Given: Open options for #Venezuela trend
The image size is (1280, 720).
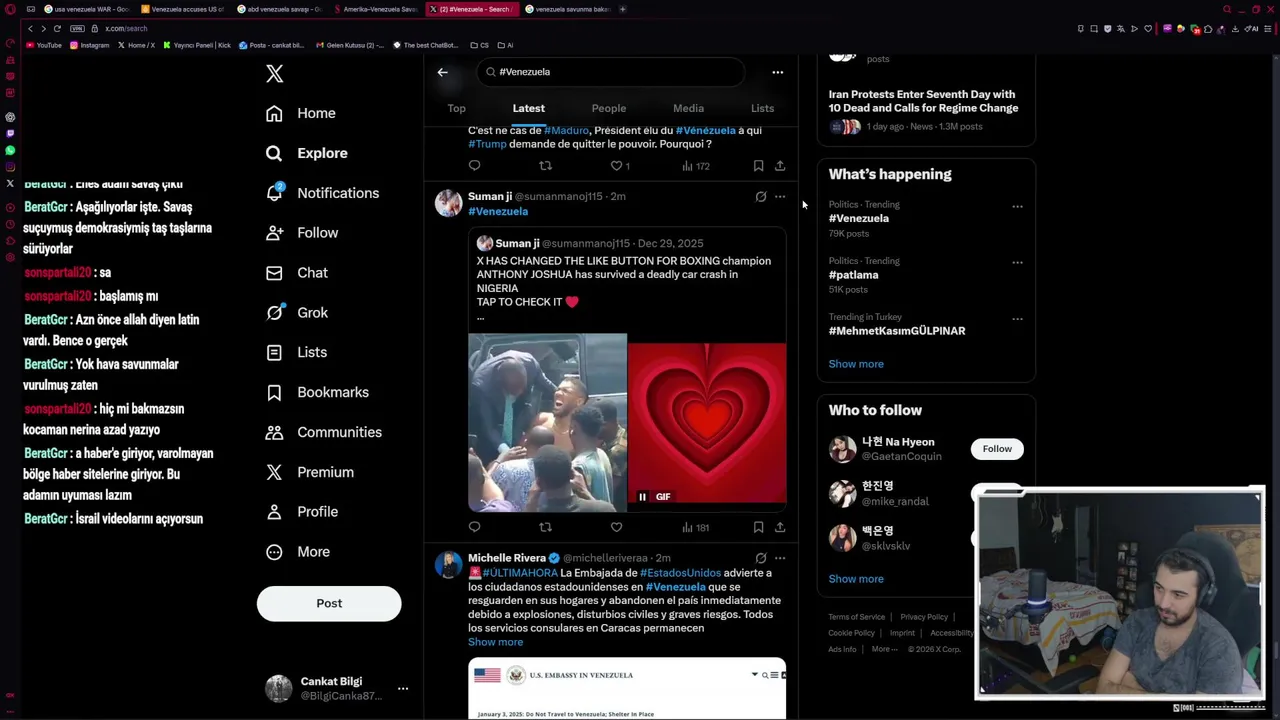Looking at the screenshot, I should (1017, 207).
